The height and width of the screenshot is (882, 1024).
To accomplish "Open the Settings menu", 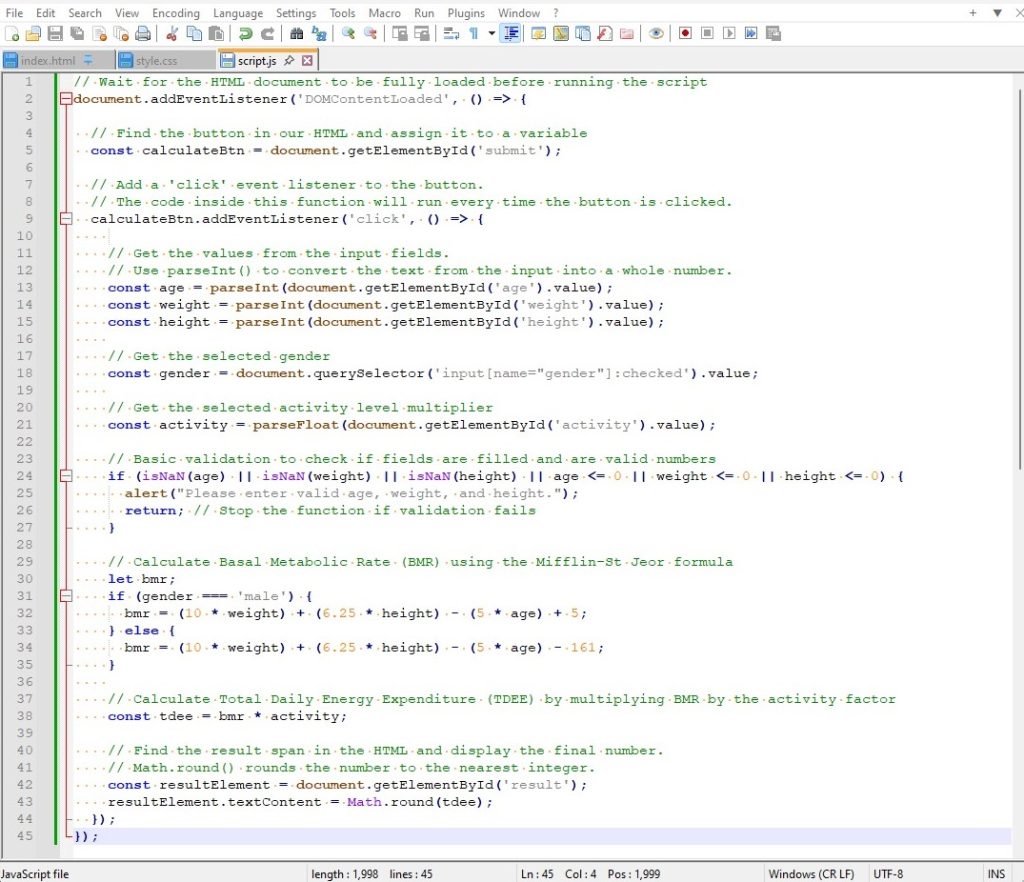I will (x=296, y=13).
